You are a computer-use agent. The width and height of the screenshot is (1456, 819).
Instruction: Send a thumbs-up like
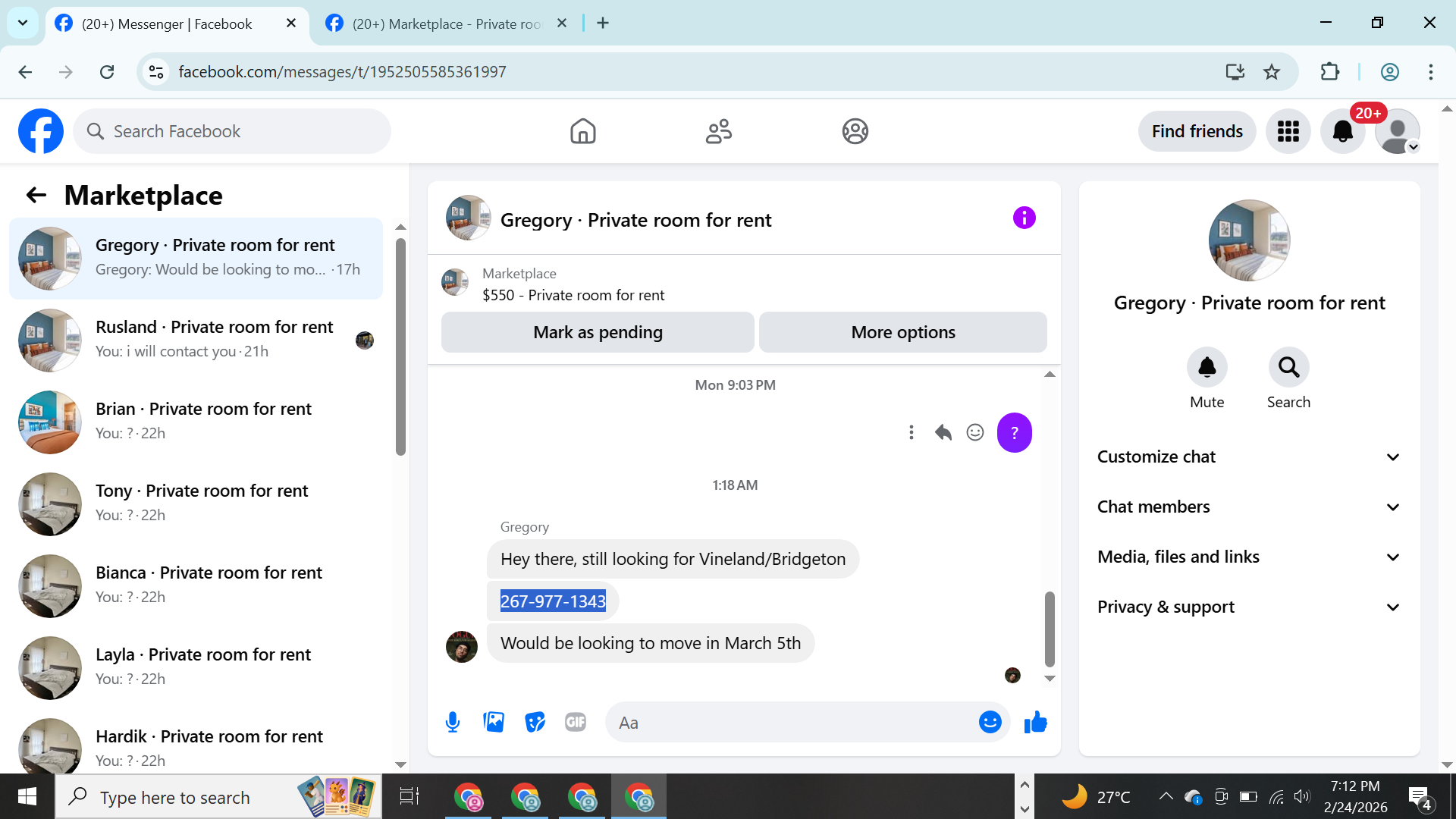[1035, 722]
